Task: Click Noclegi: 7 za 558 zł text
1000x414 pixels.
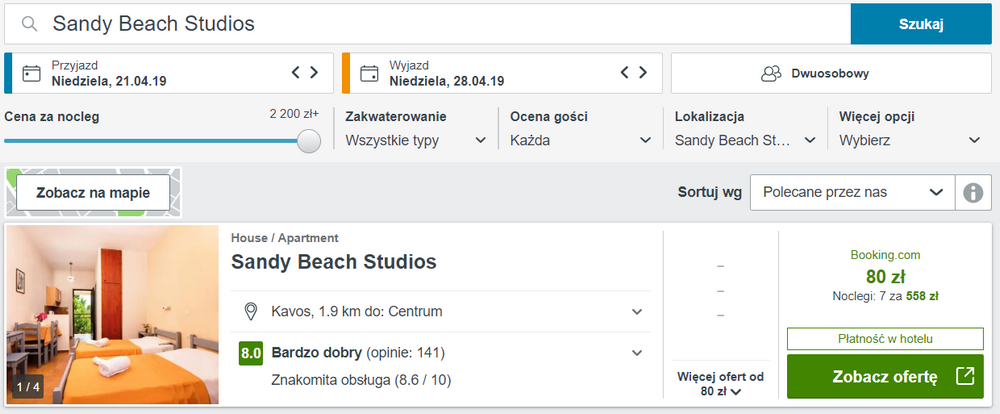Action: pyautogui.click(x=885, y=296)
